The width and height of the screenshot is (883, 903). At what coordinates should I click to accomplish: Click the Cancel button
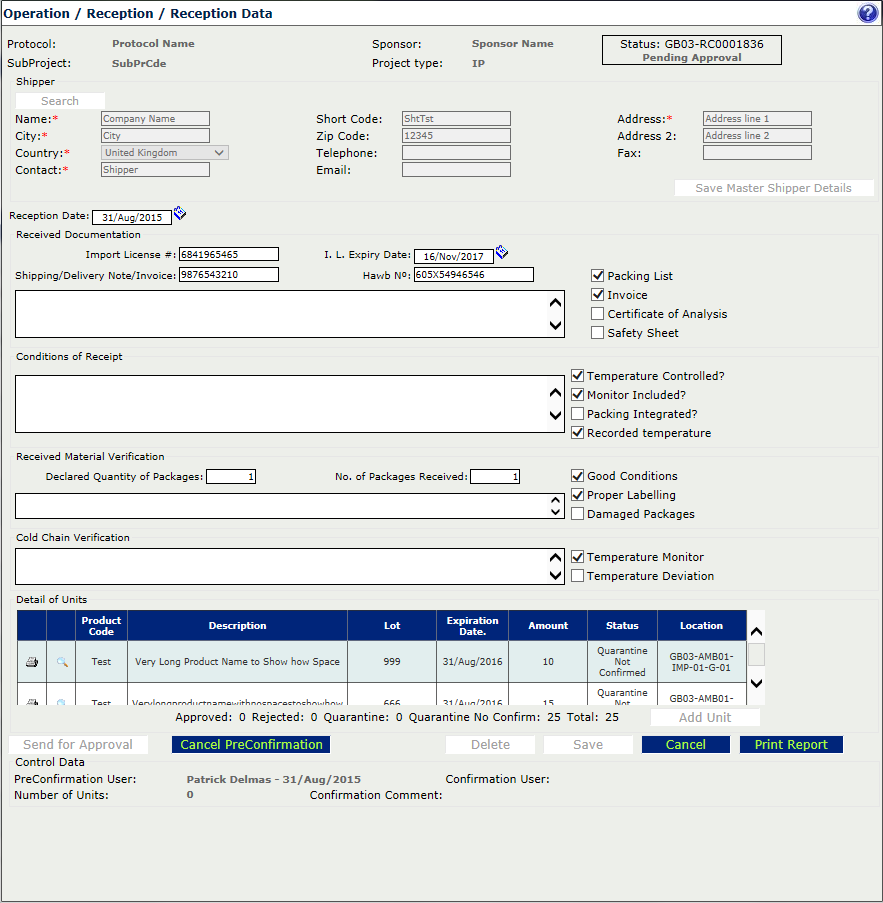click(685, 745)
